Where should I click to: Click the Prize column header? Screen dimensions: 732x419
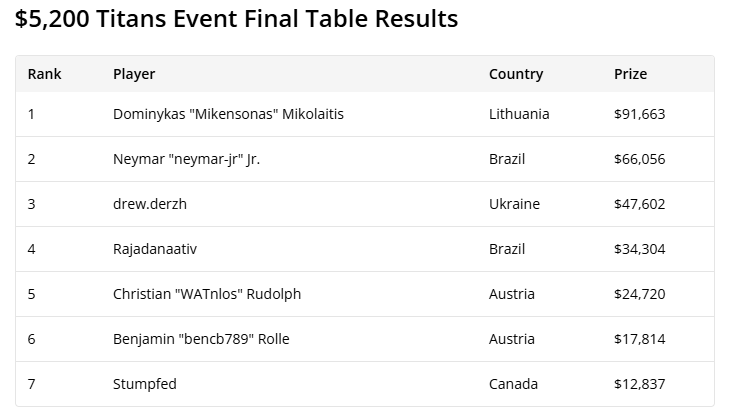tap(630, 74)
